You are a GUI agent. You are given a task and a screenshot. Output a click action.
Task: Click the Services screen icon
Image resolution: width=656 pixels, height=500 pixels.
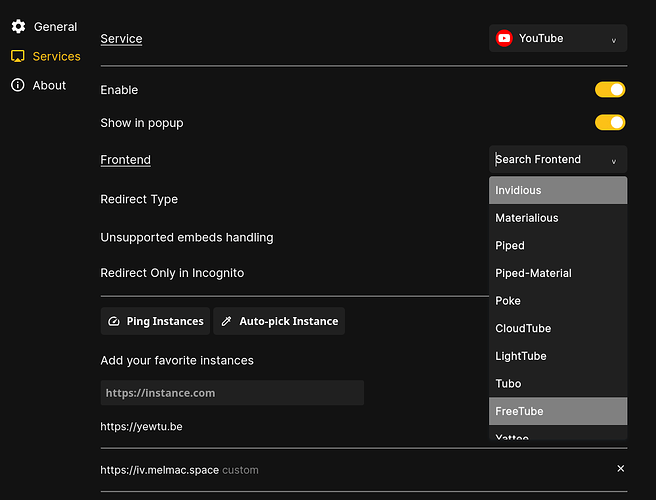[x=18, y=56]
